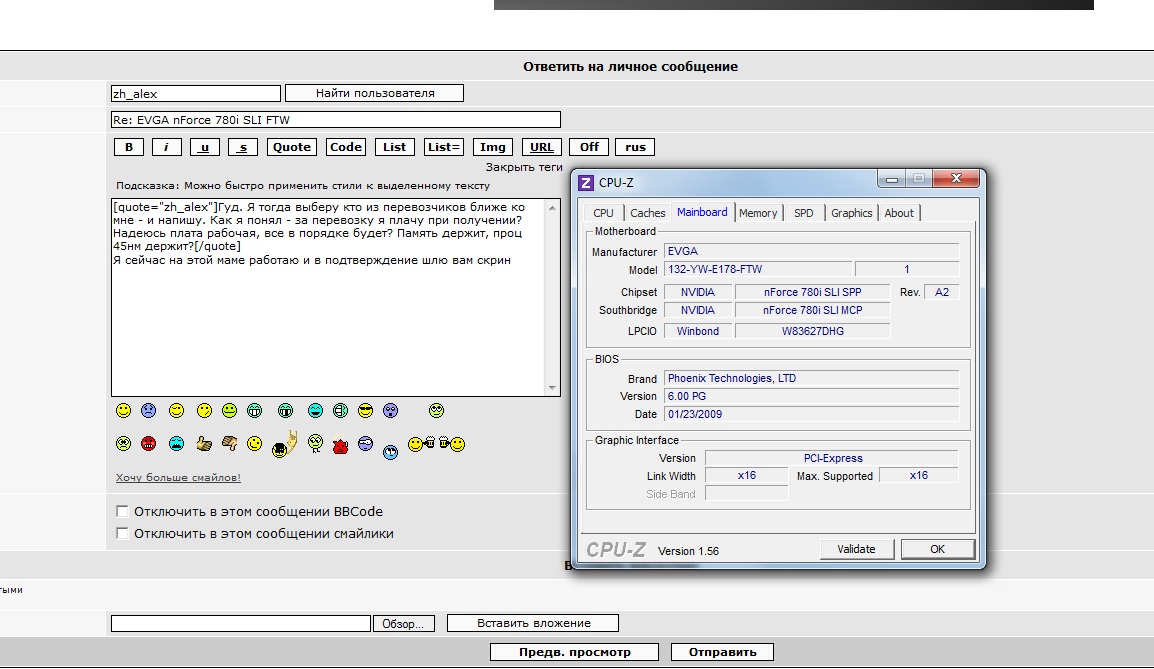Insert the sad blue smiley
Screen dimensions: 1154x669
pyautogui.click(x=149, y=411)
